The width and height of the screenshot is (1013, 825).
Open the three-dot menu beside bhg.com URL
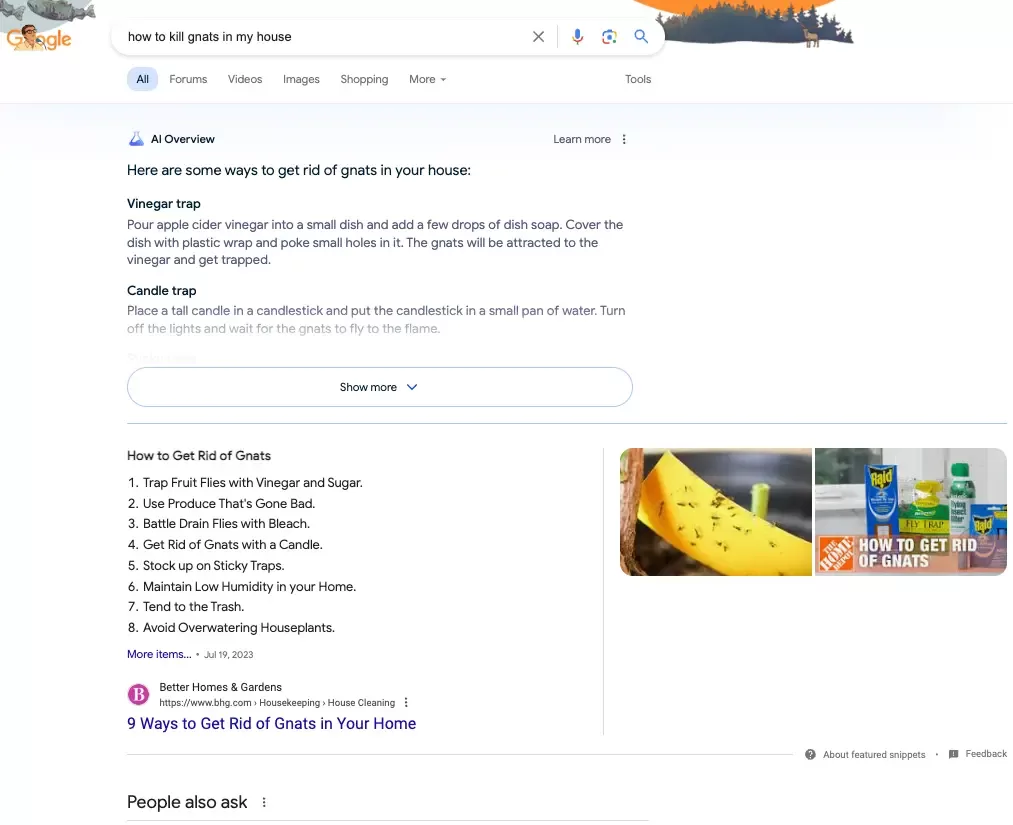coord(406,702)
